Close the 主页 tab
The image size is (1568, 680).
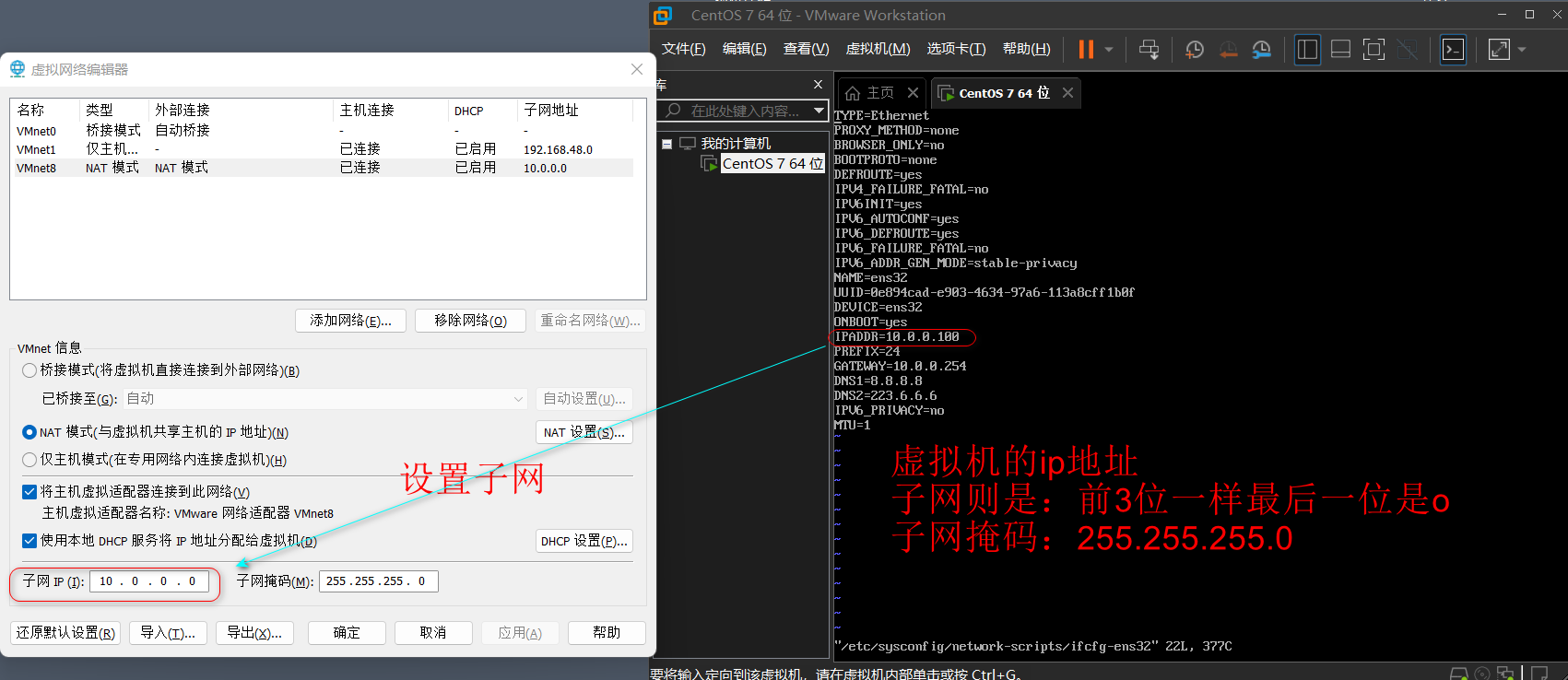[x=913, y=93]
